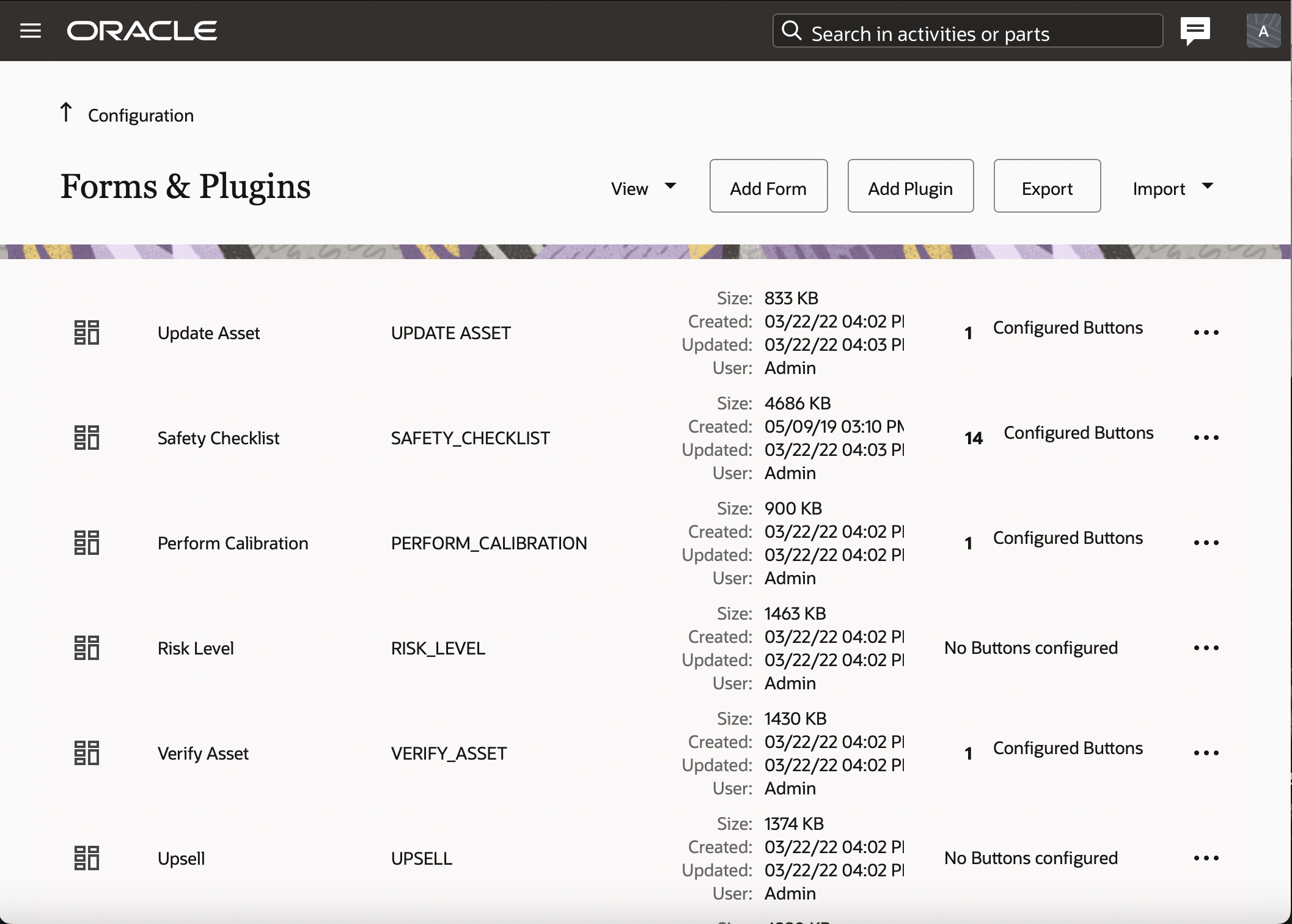The height and width of the screenshot is (924, 1292).
Task: Open 14 Configured Buttons for Safety Checklist
Action: (1059, 435)
